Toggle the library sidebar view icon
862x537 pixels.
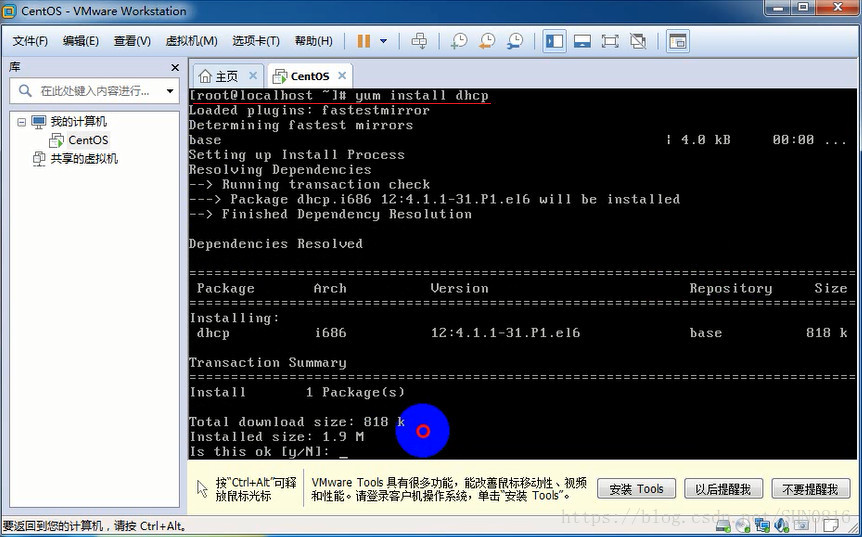554,41
